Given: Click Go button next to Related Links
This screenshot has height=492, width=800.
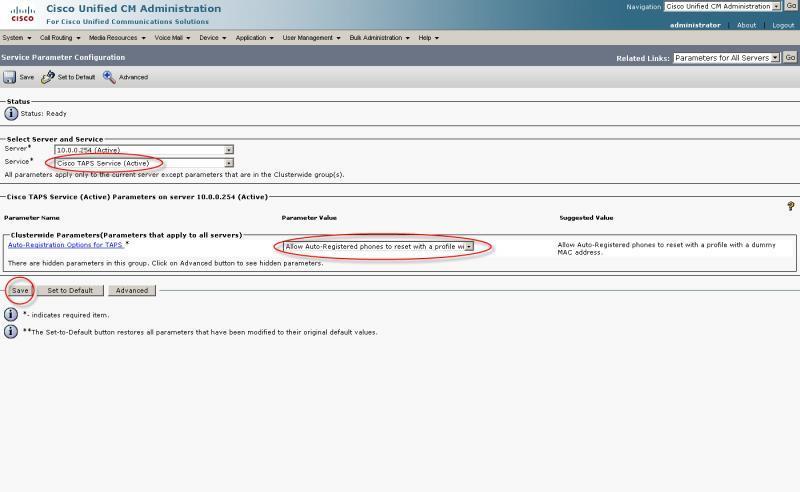Looking at the screenshot, I should (x=790, y=58).
